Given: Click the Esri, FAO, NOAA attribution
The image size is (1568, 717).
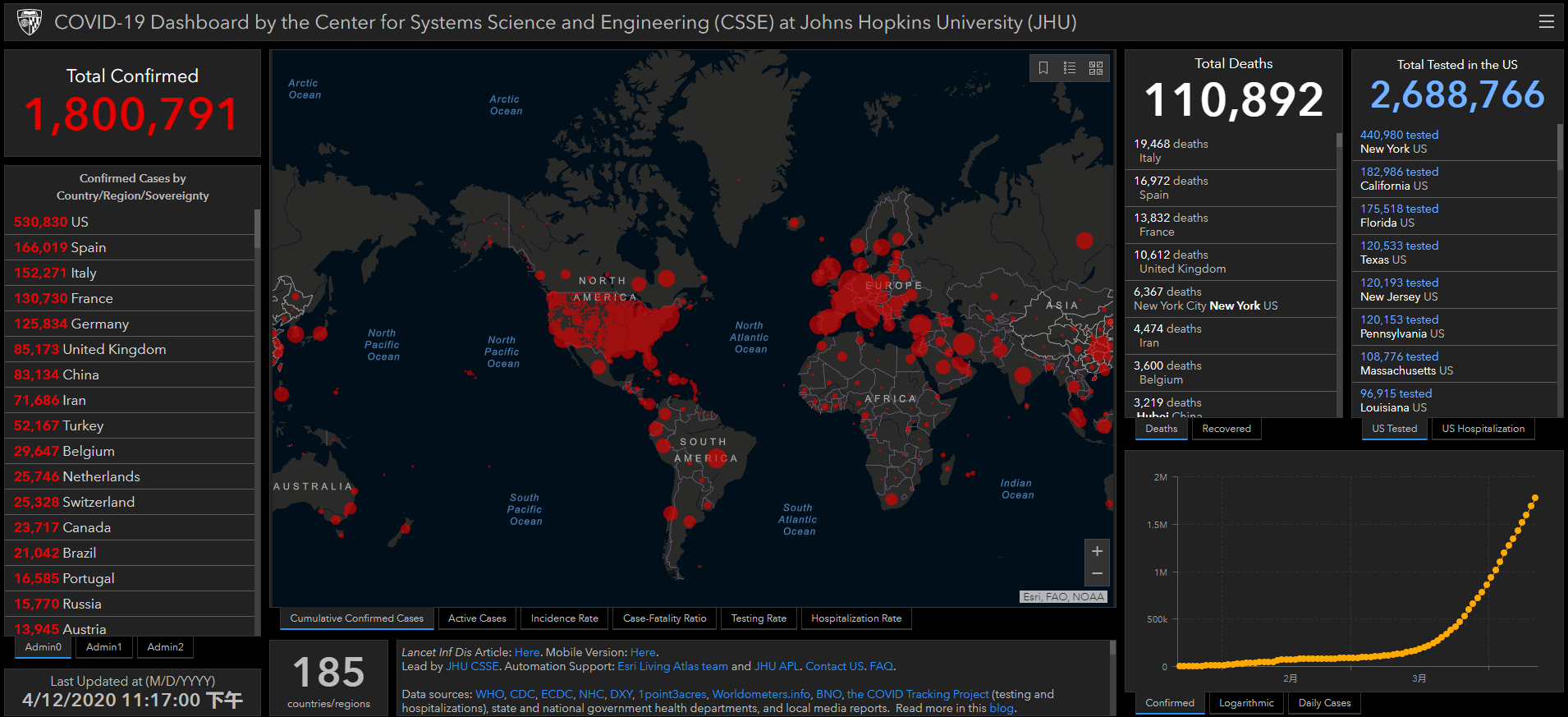Looking at the screenshot, I should [x=1064, y=597].
